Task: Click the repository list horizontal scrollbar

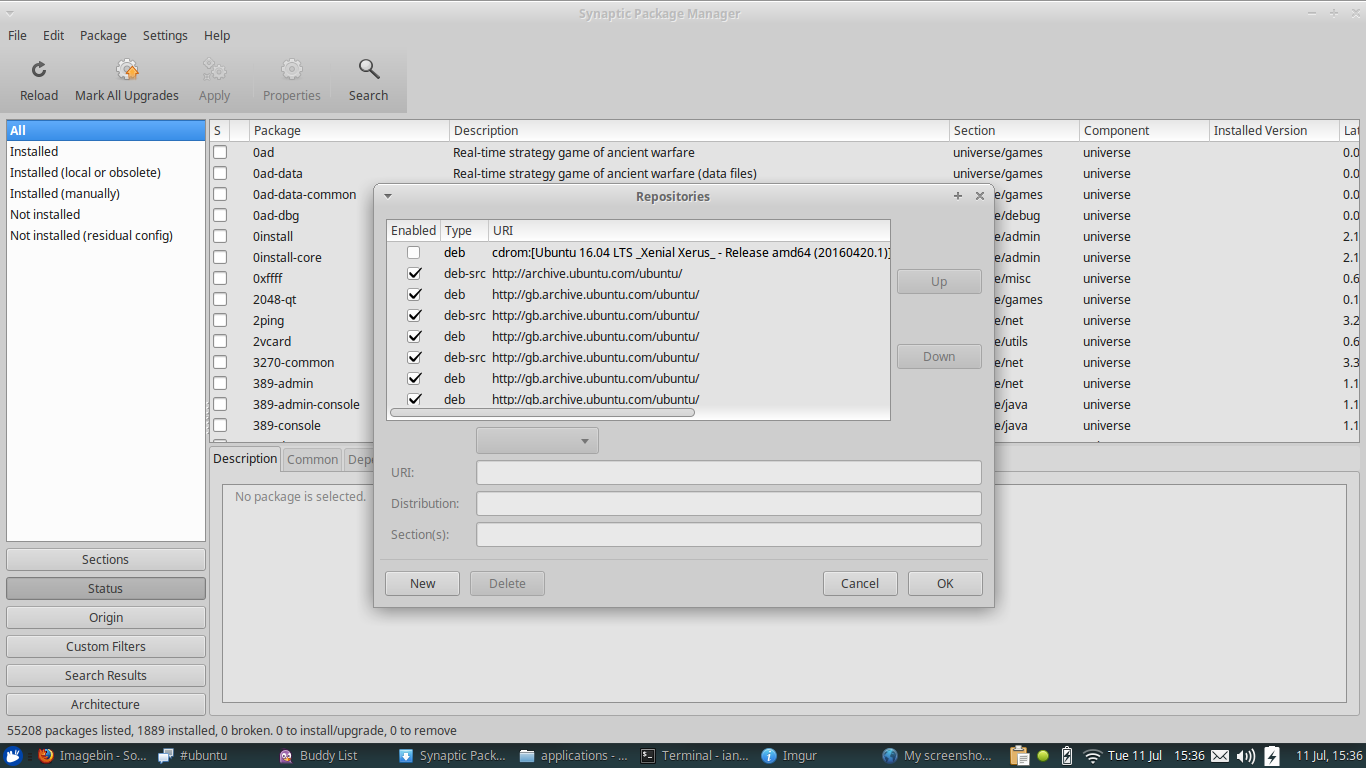Action: 542,412
